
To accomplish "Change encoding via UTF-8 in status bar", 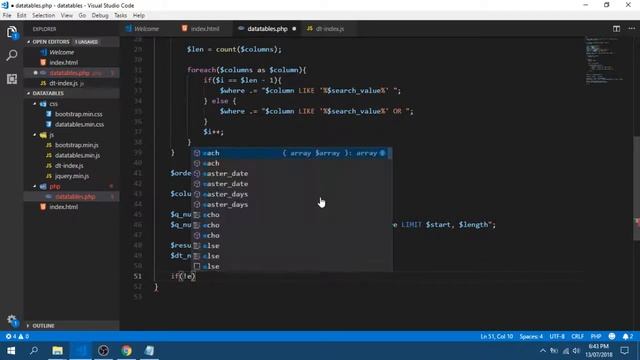I will [557, 336].
